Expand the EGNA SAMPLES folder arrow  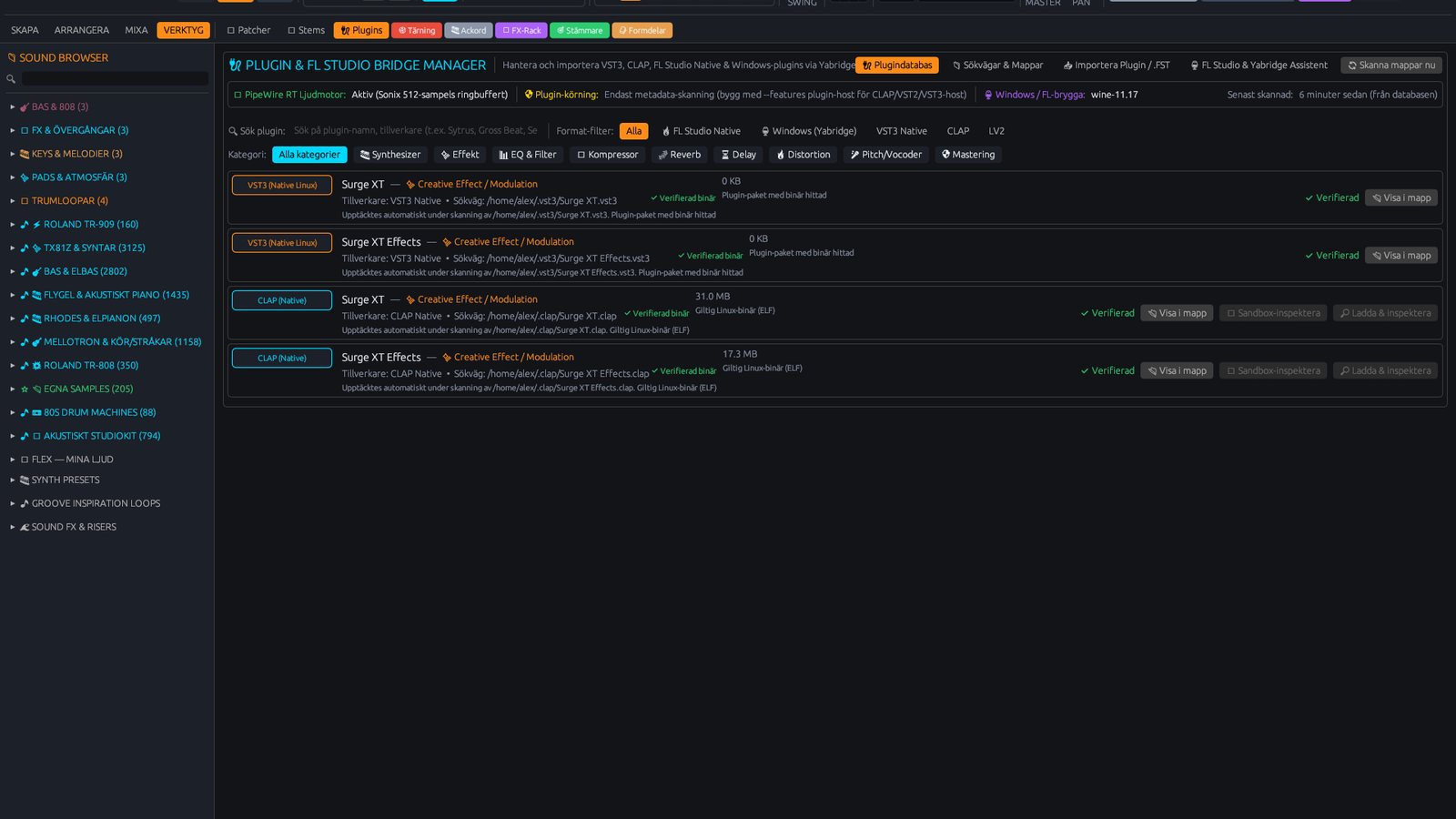[x=13, y=389]
